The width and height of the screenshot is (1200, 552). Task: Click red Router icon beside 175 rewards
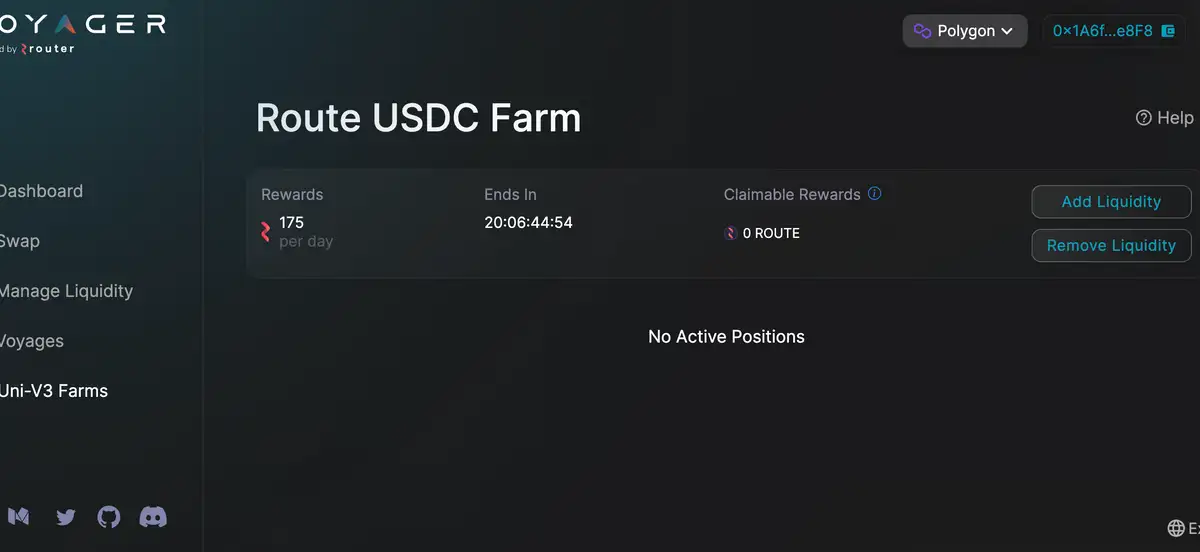265,232
